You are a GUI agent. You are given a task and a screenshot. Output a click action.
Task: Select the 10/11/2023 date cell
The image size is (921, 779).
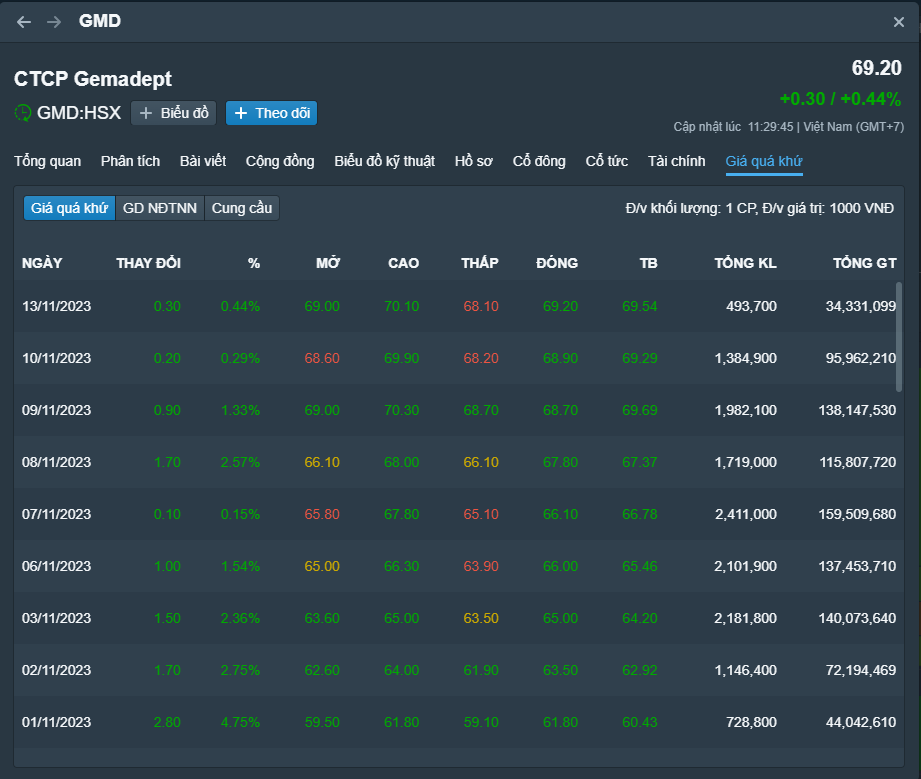pos(56,358)
